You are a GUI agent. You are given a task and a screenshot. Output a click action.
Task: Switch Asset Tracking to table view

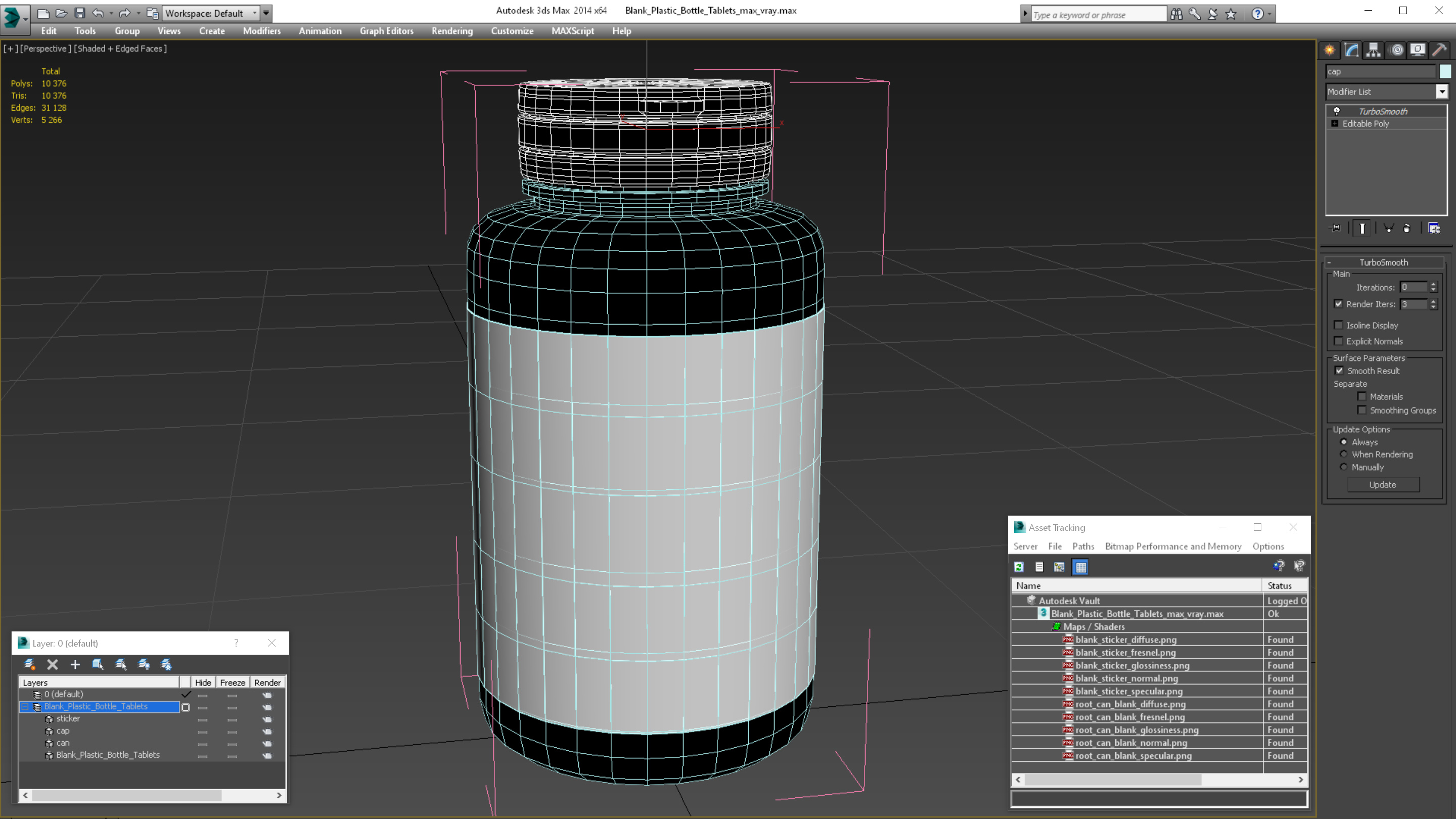[x=1080, y=567]
